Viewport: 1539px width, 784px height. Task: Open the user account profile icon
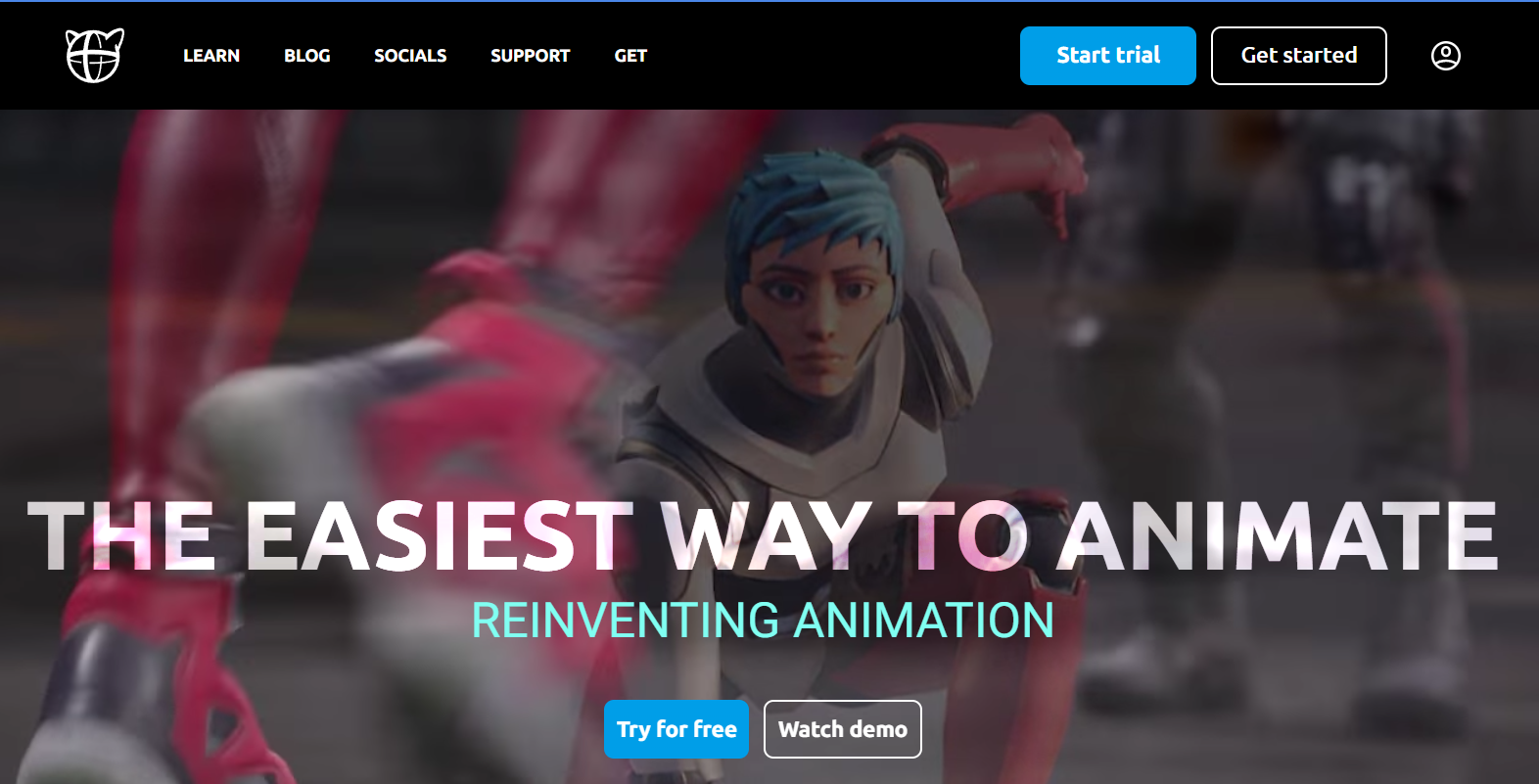(1445, 56)
